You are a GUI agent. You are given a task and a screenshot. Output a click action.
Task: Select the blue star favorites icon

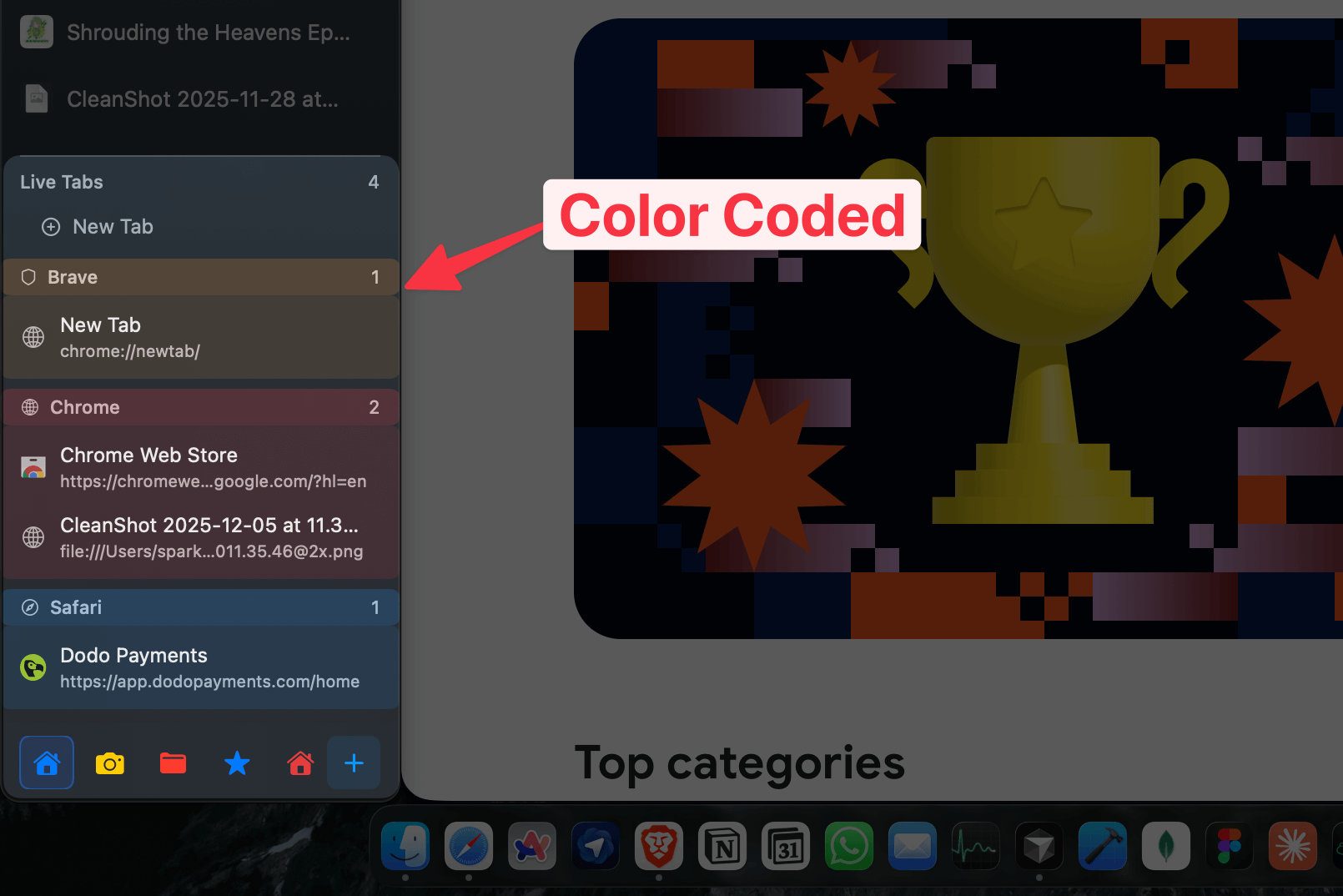(237, 763)
